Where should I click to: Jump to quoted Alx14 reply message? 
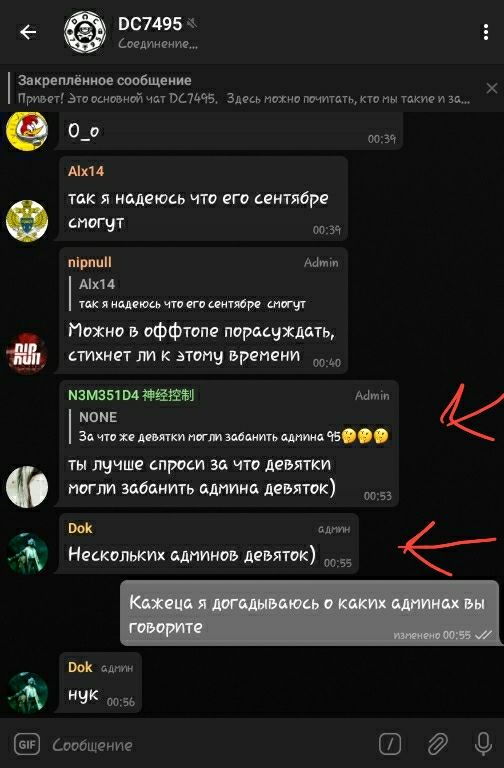pyautogui.click(x=192, y=294)
